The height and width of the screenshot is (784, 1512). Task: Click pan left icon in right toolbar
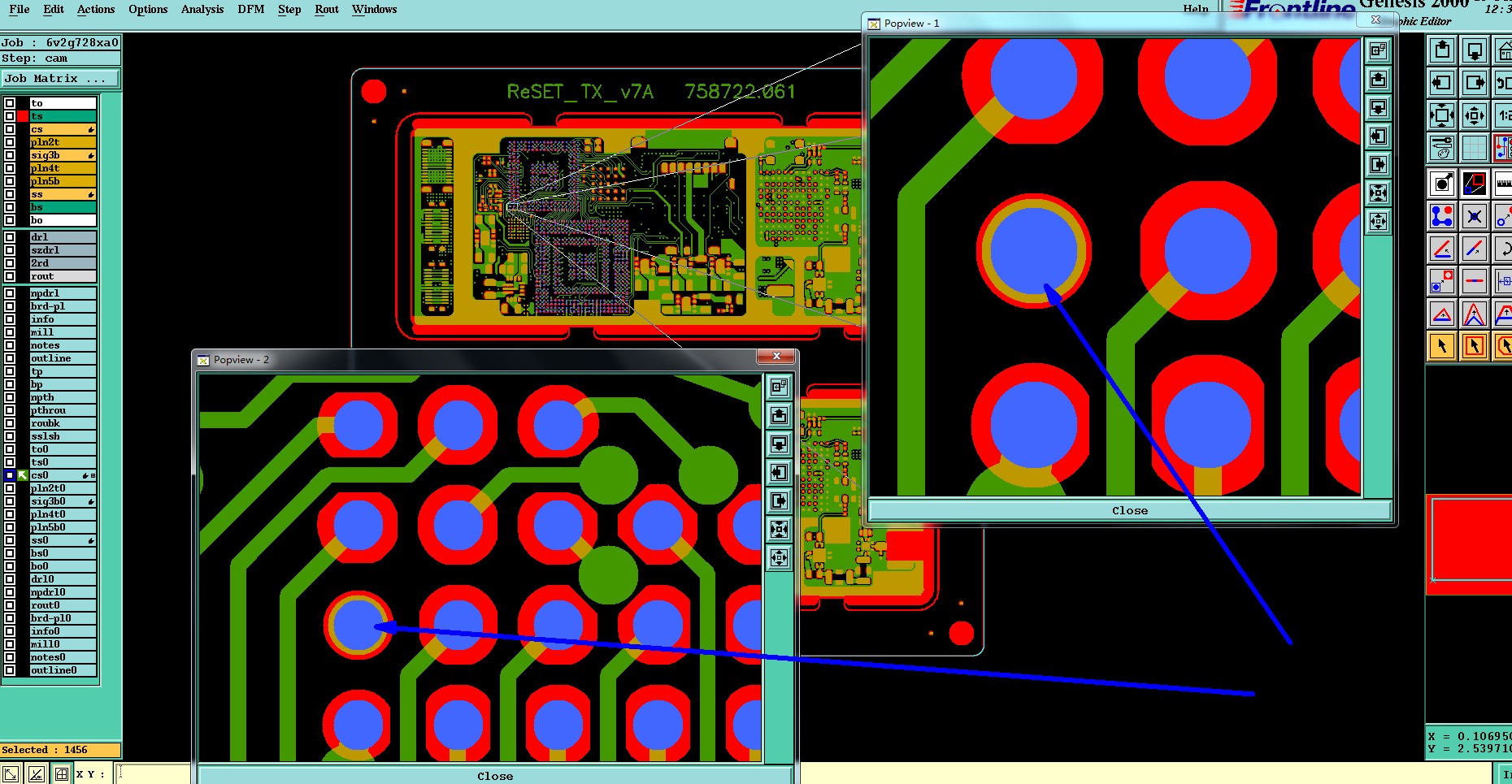pos(1442,83)
